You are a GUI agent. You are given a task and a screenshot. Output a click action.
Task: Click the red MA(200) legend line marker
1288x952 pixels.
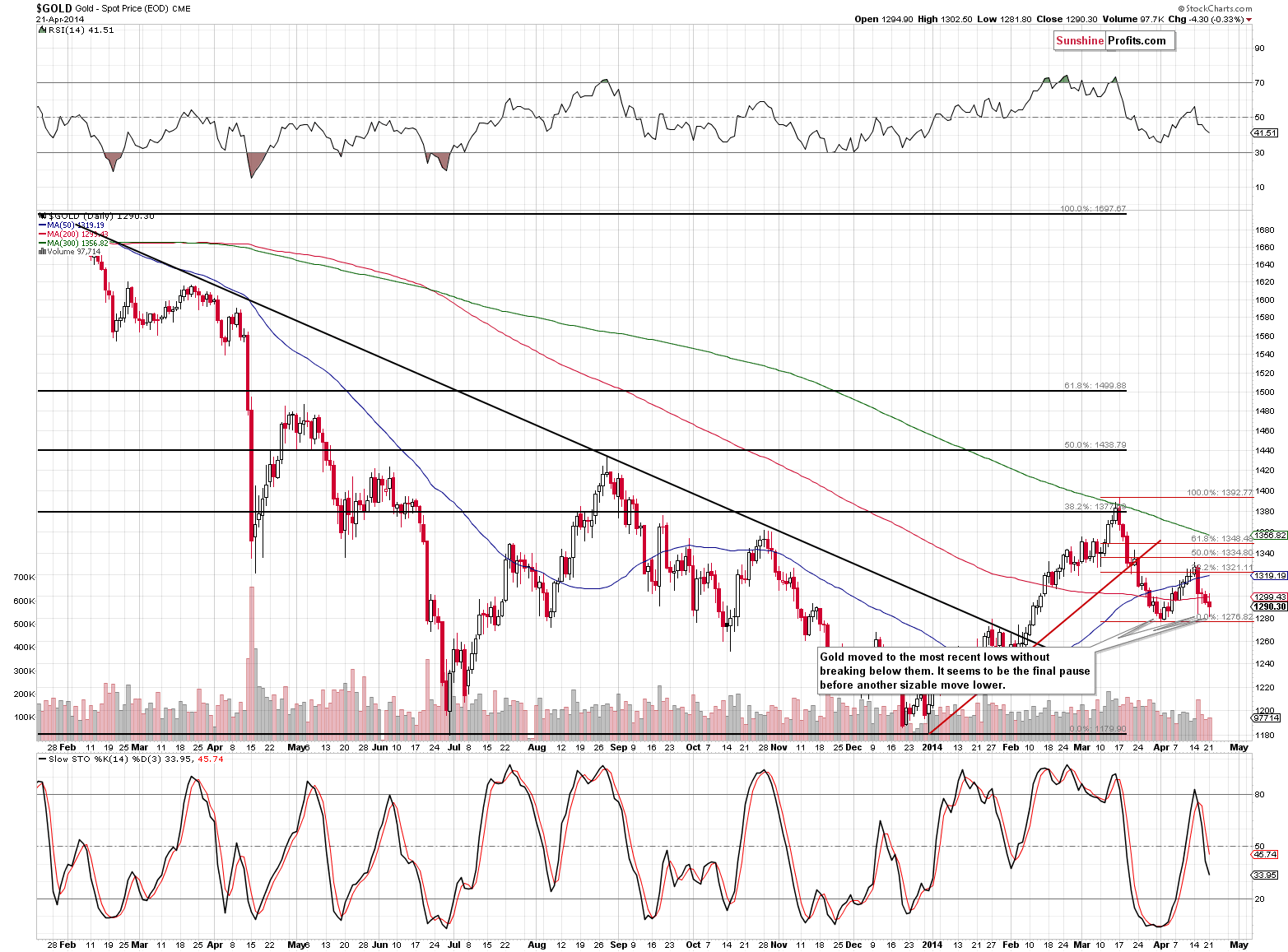coord(42,235)
